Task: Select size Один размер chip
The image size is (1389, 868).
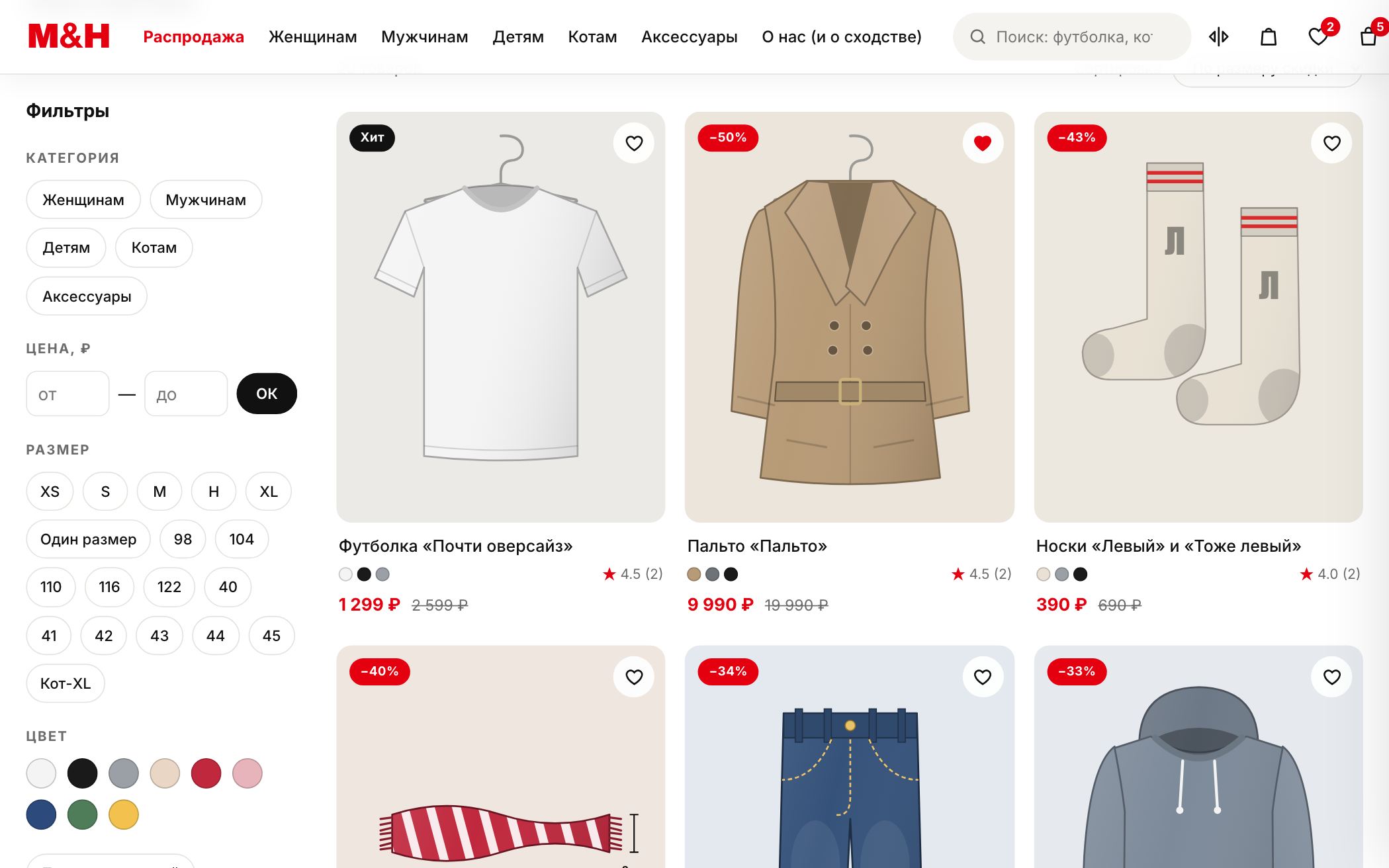Action: [88, 539]
